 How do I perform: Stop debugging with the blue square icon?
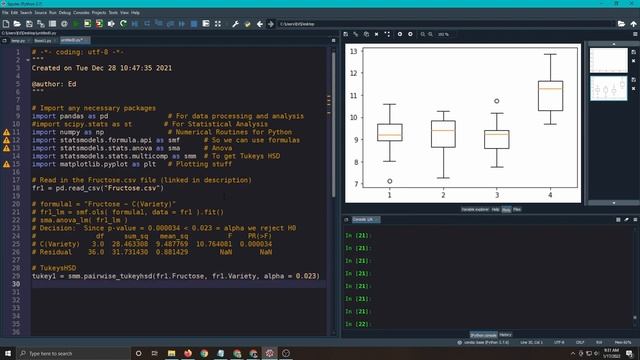click(194, 24)
